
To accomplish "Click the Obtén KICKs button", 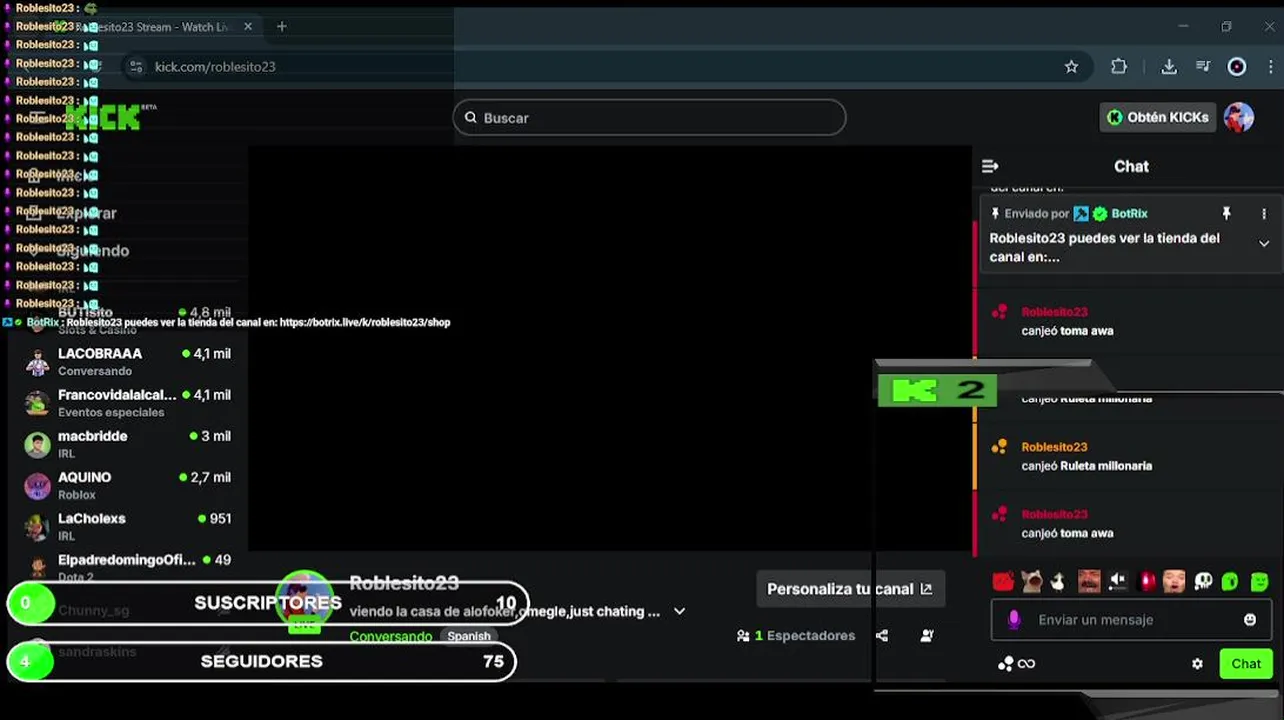I will coord(1158,117).
